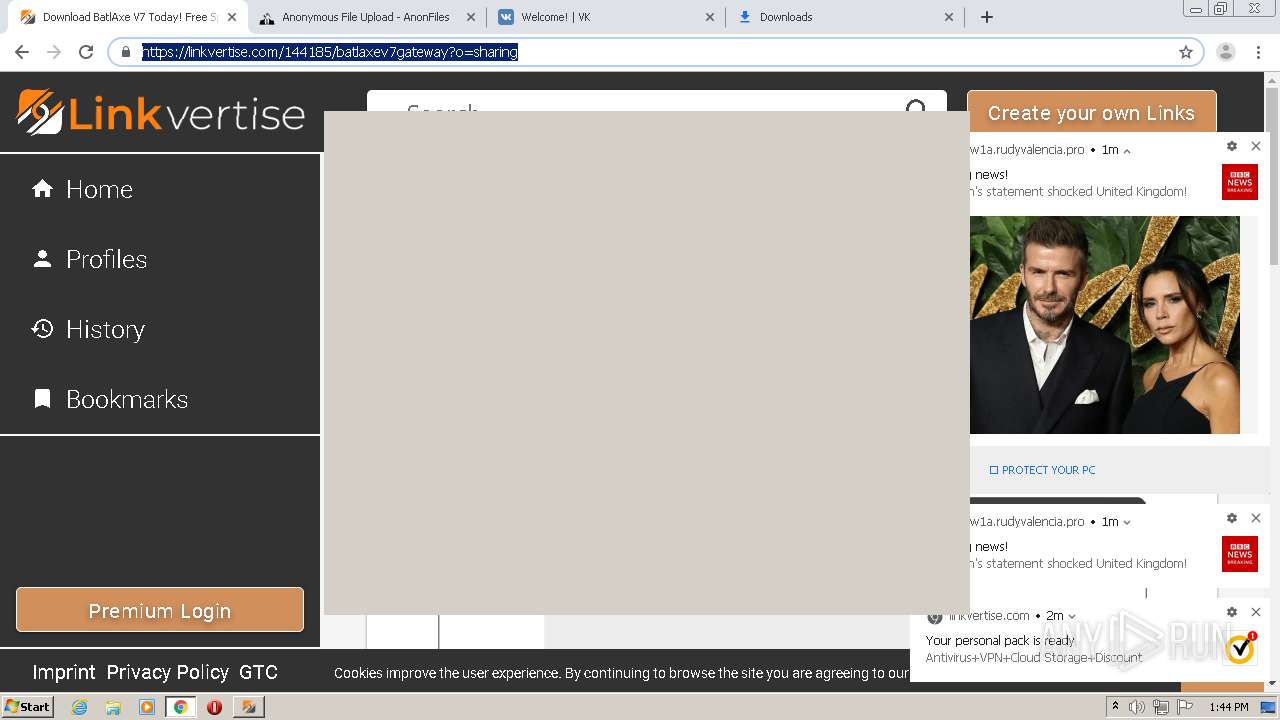Click the volume speaker tray icon

[x=1137, y=707]
